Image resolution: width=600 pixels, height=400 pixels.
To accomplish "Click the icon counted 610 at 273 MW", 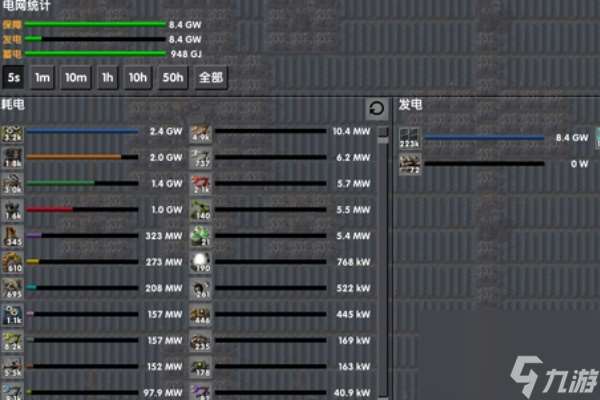I will pos(12,262).
